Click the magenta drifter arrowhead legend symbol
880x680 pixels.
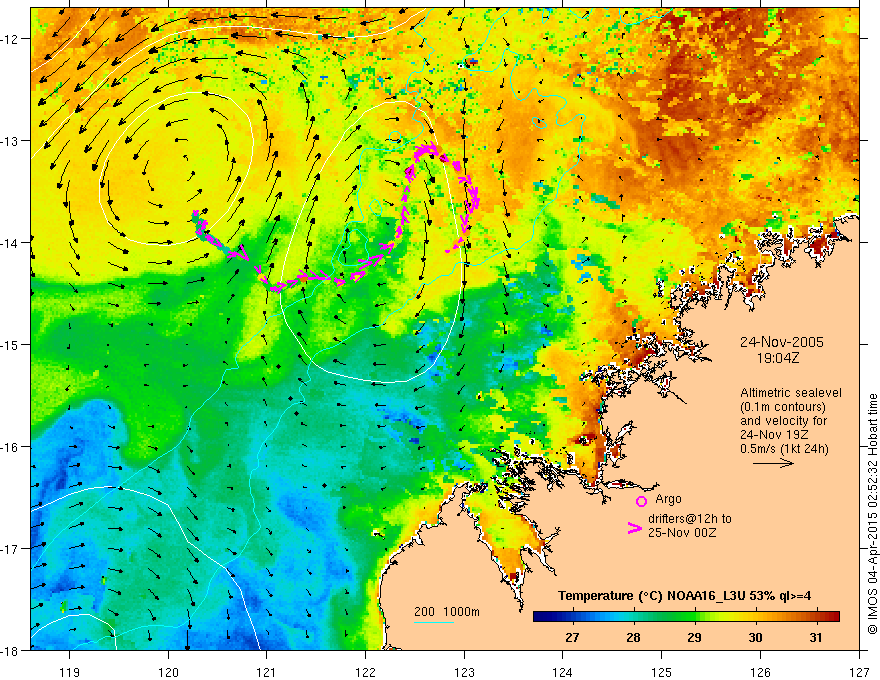pyautogui.click(x=634, y=527)
